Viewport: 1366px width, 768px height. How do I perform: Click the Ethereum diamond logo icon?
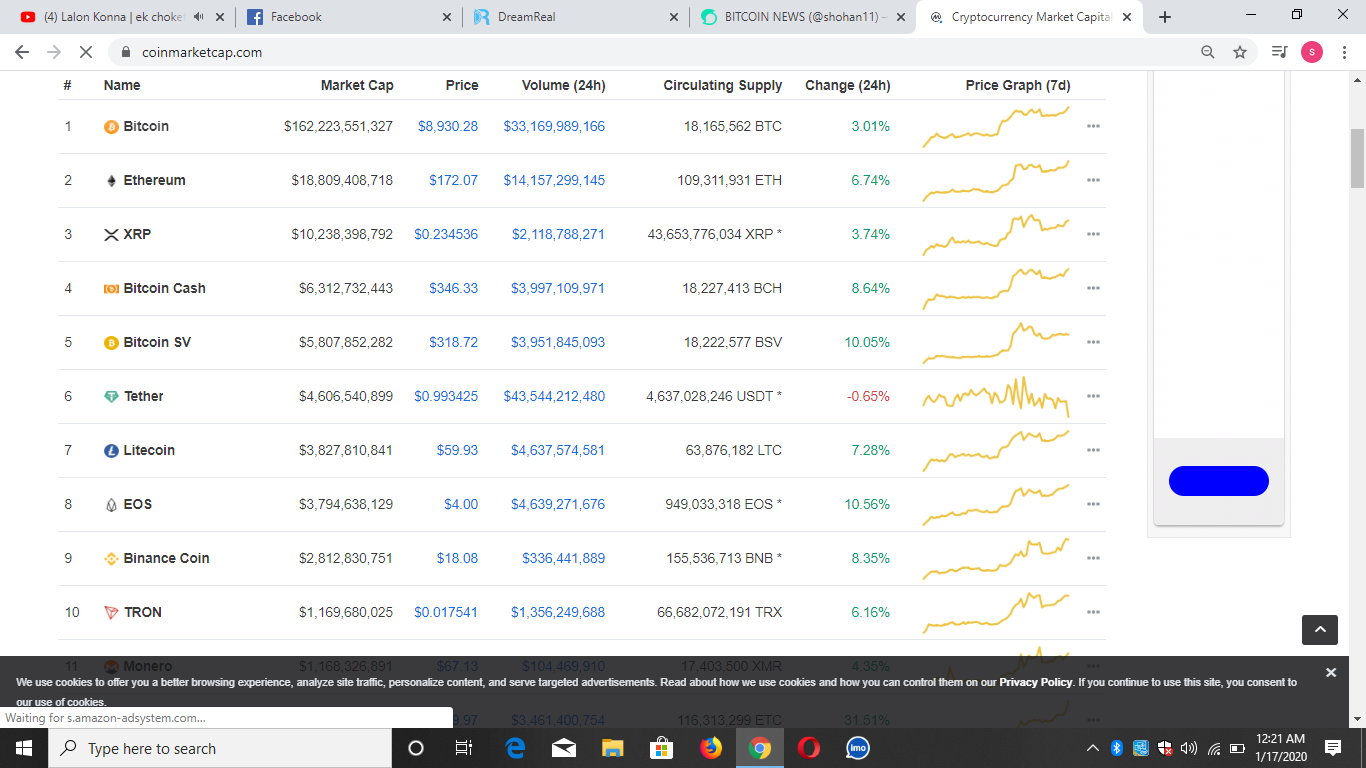[x=112, y=181]
